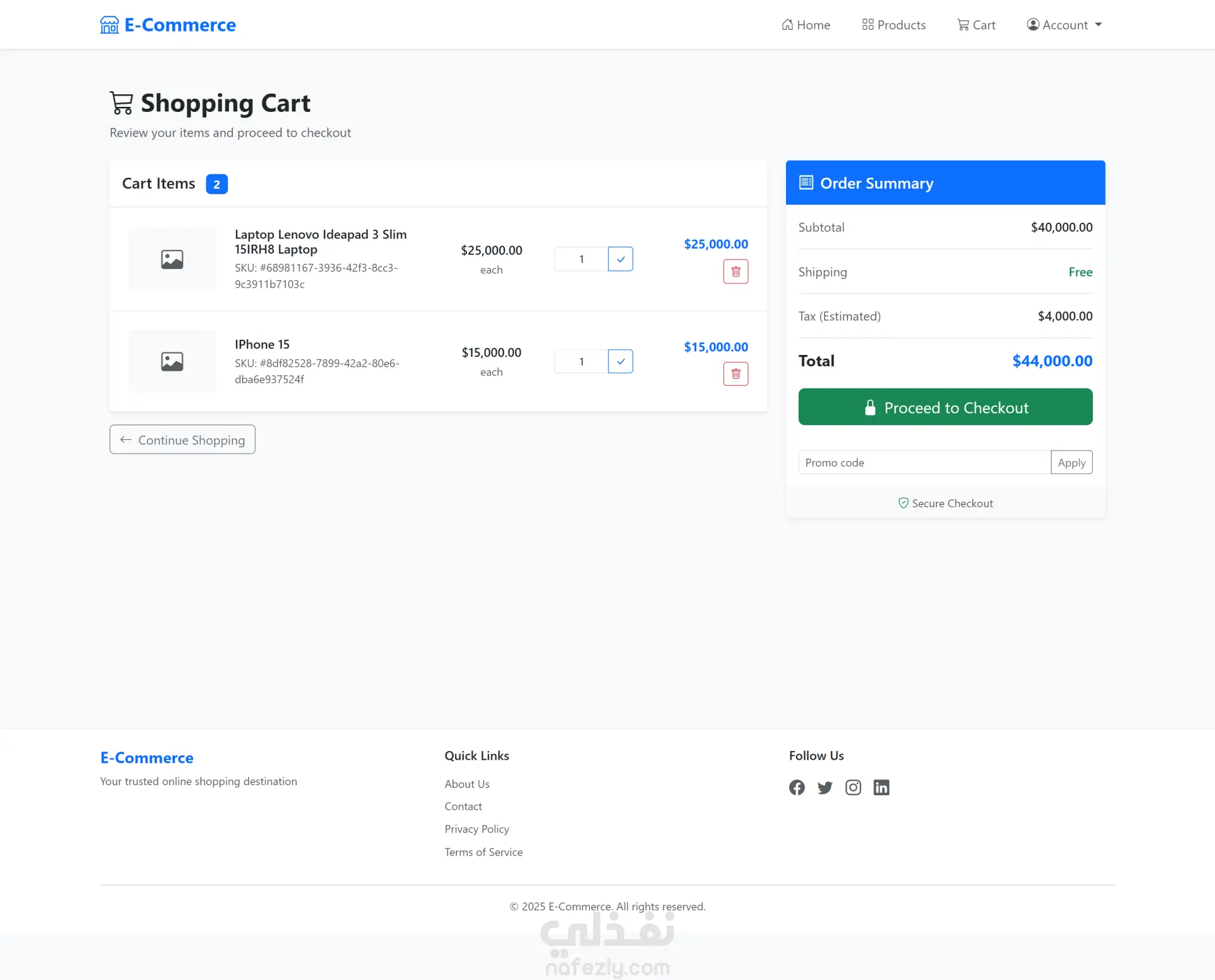The height and width of the screenshot is (980, 1215).
Task: Open the Twitter profile icon
Action: (x=825, y=787)
